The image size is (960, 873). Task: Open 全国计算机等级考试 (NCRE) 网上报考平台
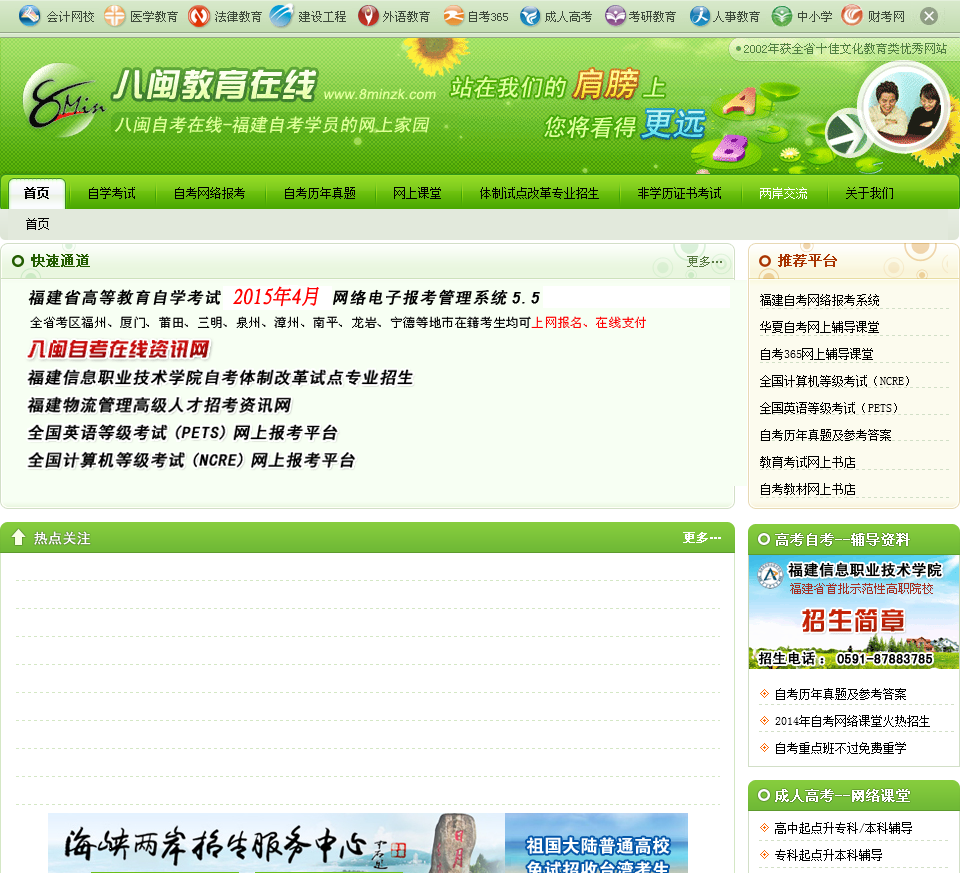pos(191,460)
